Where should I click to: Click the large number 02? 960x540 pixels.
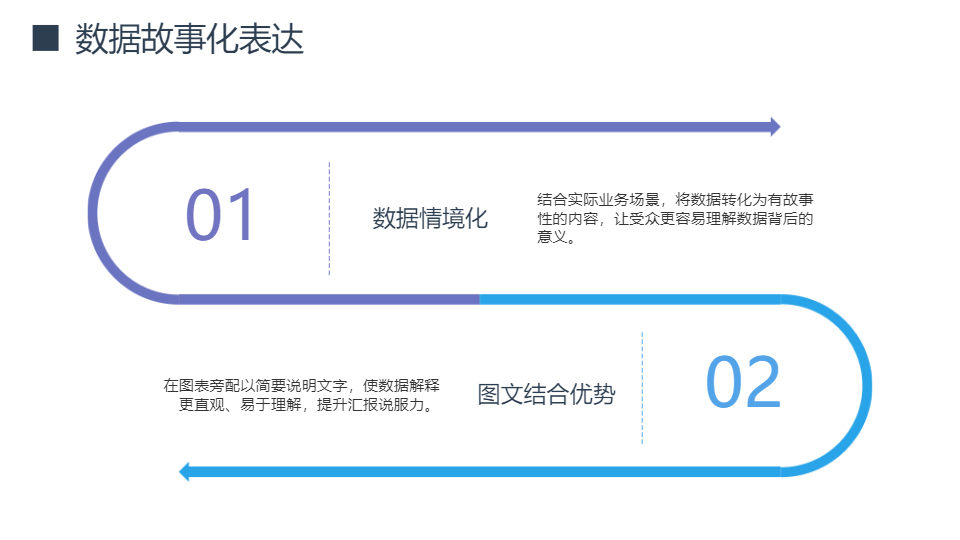click(743, 382)
